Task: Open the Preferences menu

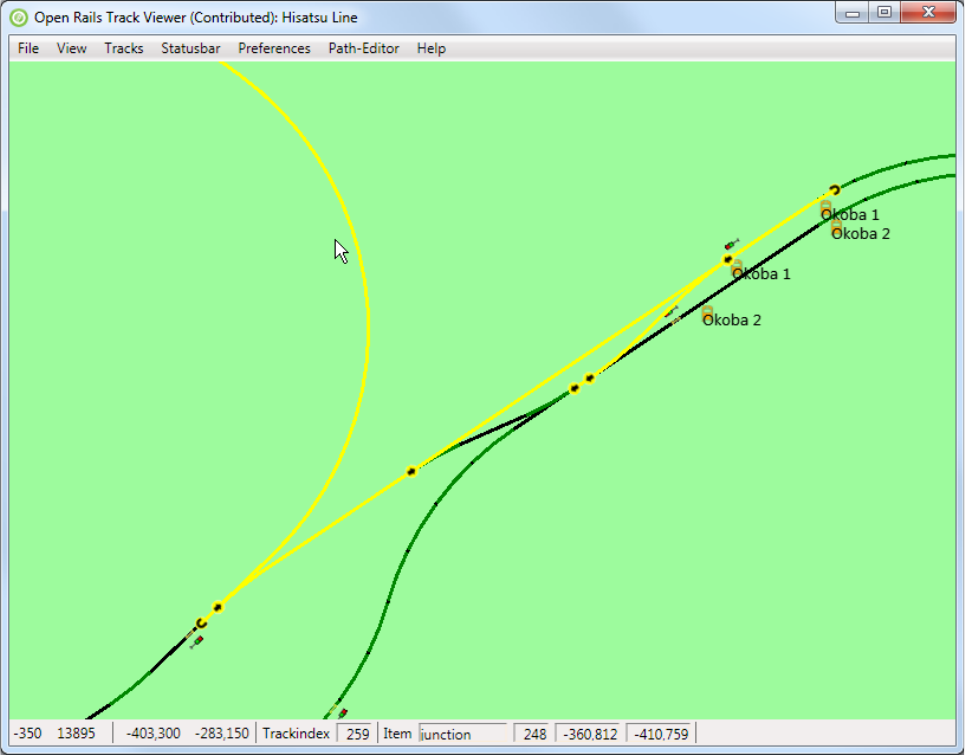Action: (274, 49)
